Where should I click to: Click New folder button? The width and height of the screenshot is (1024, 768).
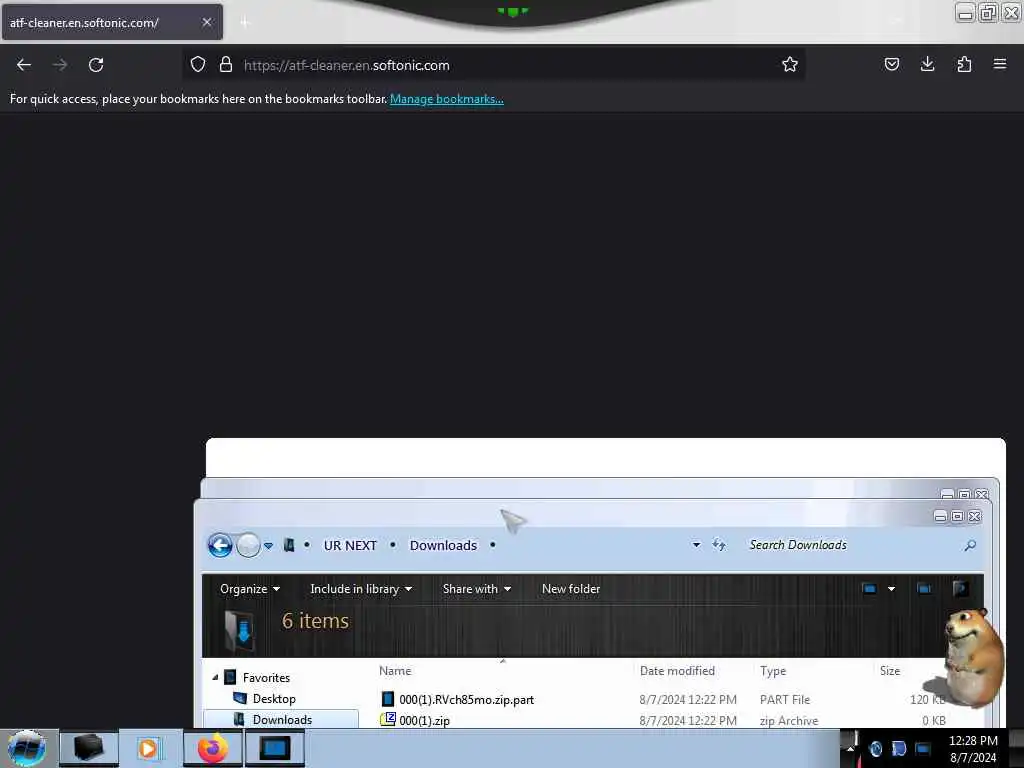[571, 589]
